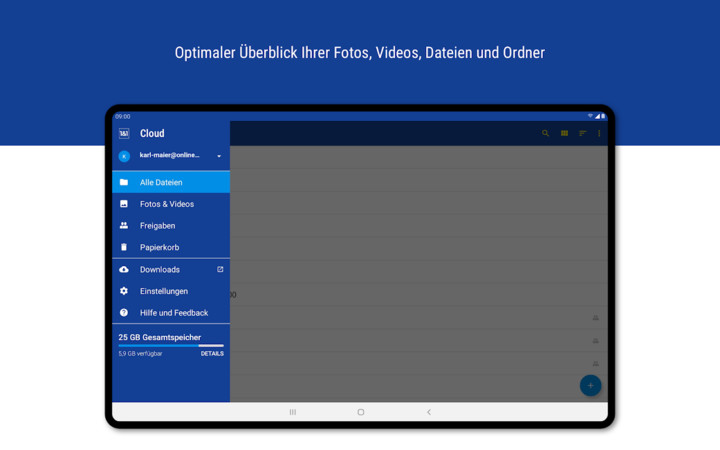Open the sort order options
This screenshot has height=450, width=720.
[x=582, y=133]
